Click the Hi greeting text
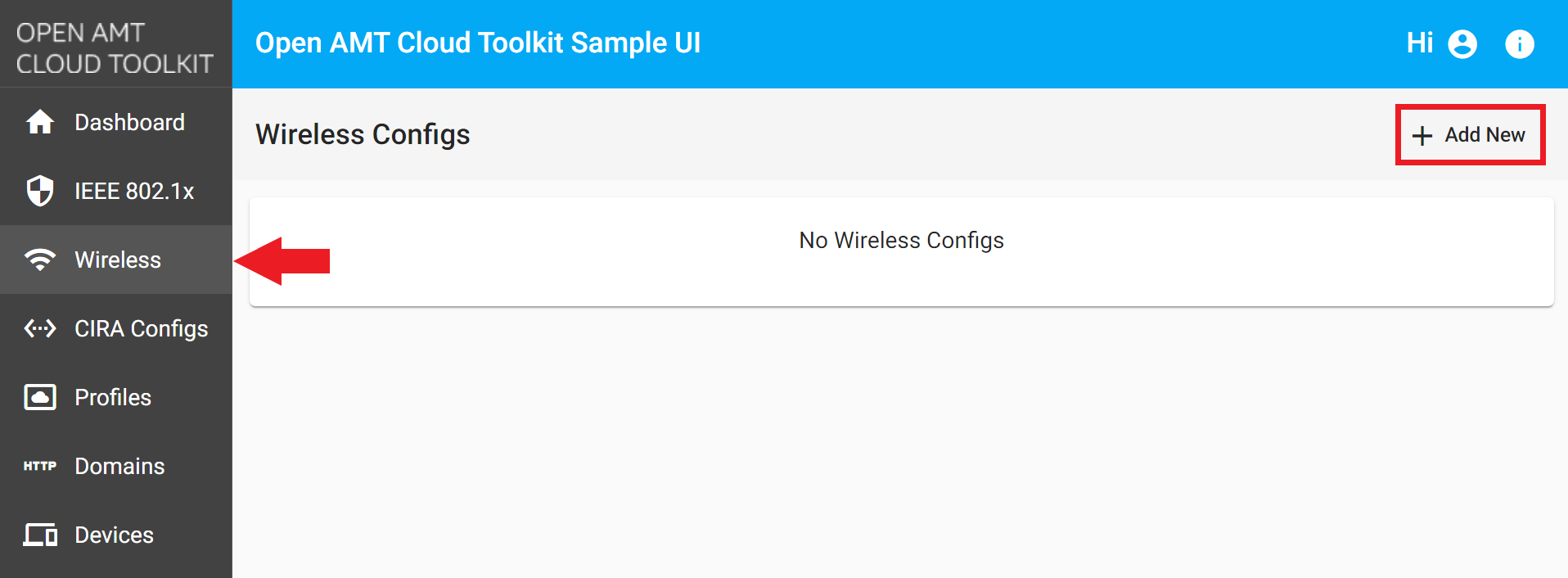This screenshot has width=1568, height=578. pyautogui.click(x=1421, y=43)
